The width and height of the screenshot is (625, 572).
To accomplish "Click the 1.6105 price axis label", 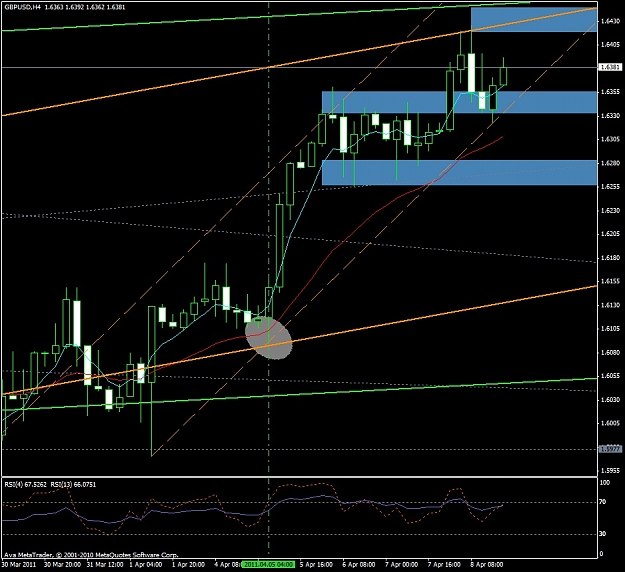I will click(x=610, y=329).
